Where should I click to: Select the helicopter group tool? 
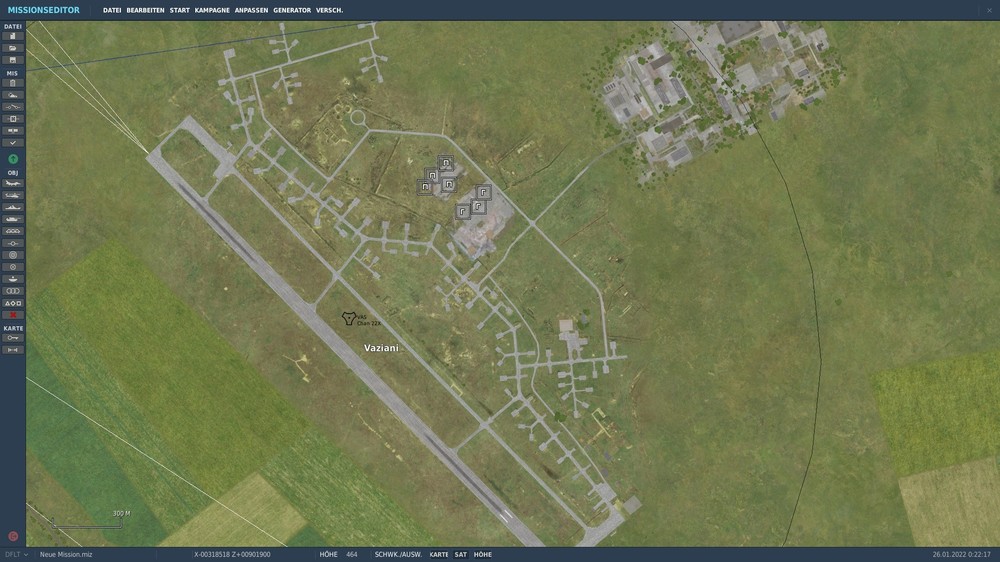pyautogui.click(x=13, y=195)
